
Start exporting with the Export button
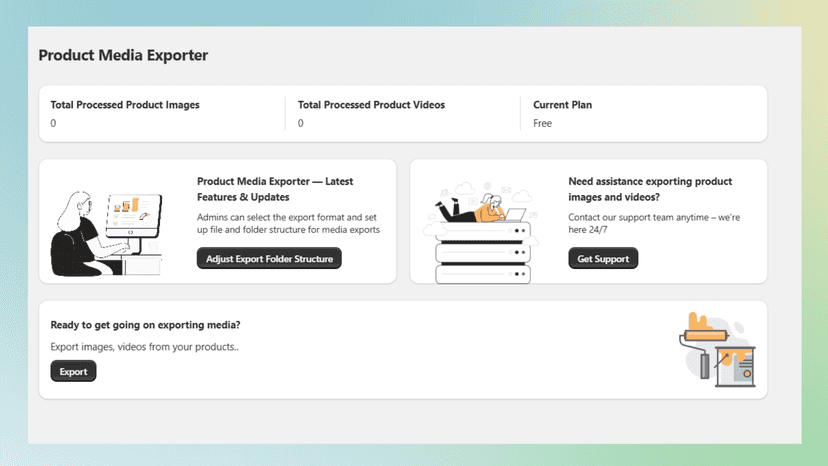[x=73, y=371]
